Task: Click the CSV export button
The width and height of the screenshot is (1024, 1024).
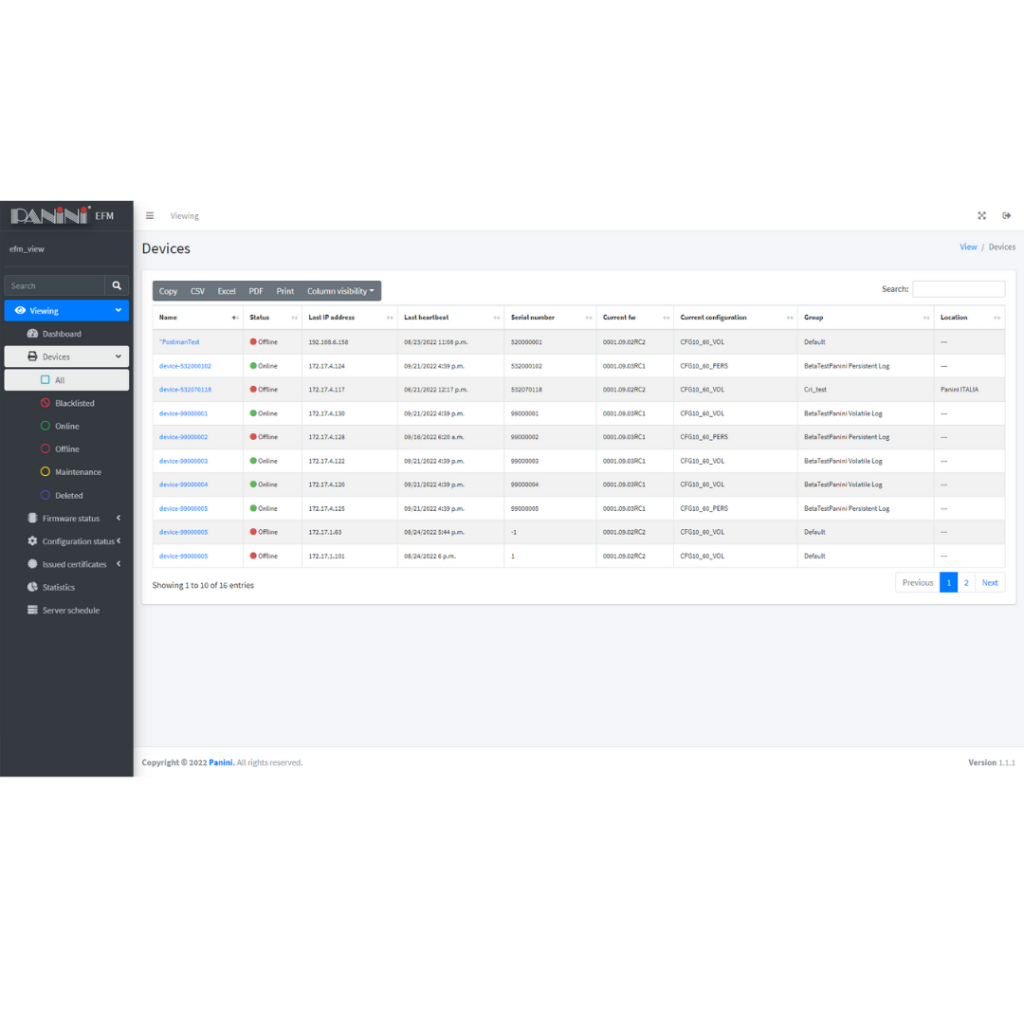Action: point(197,291)
